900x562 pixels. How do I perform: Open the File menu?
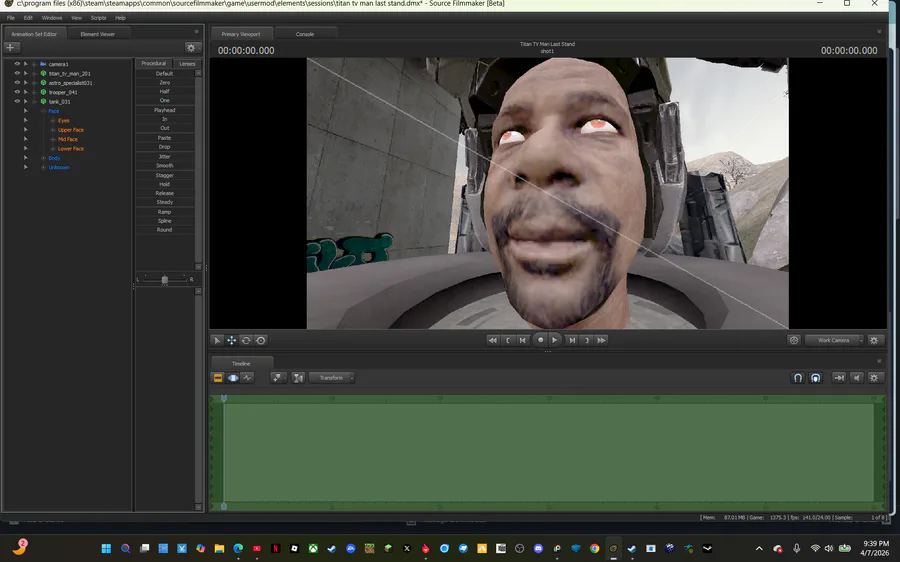[x=11, y=18]
